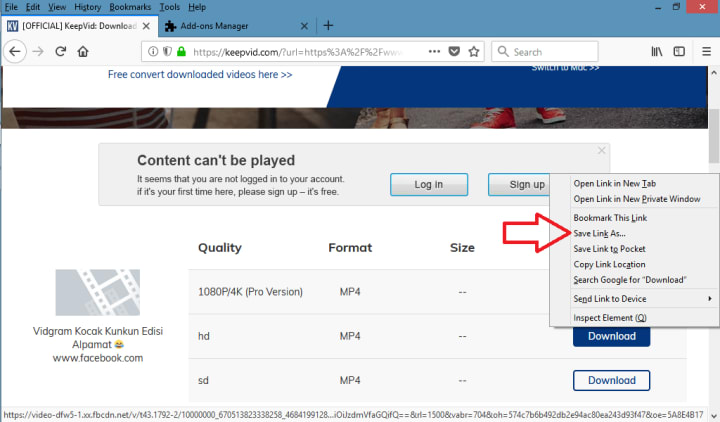Image resolution: width=720 pixels, height=422 pixels.
Task: Open tracking protection shield icon
Action: coord(167,51)
